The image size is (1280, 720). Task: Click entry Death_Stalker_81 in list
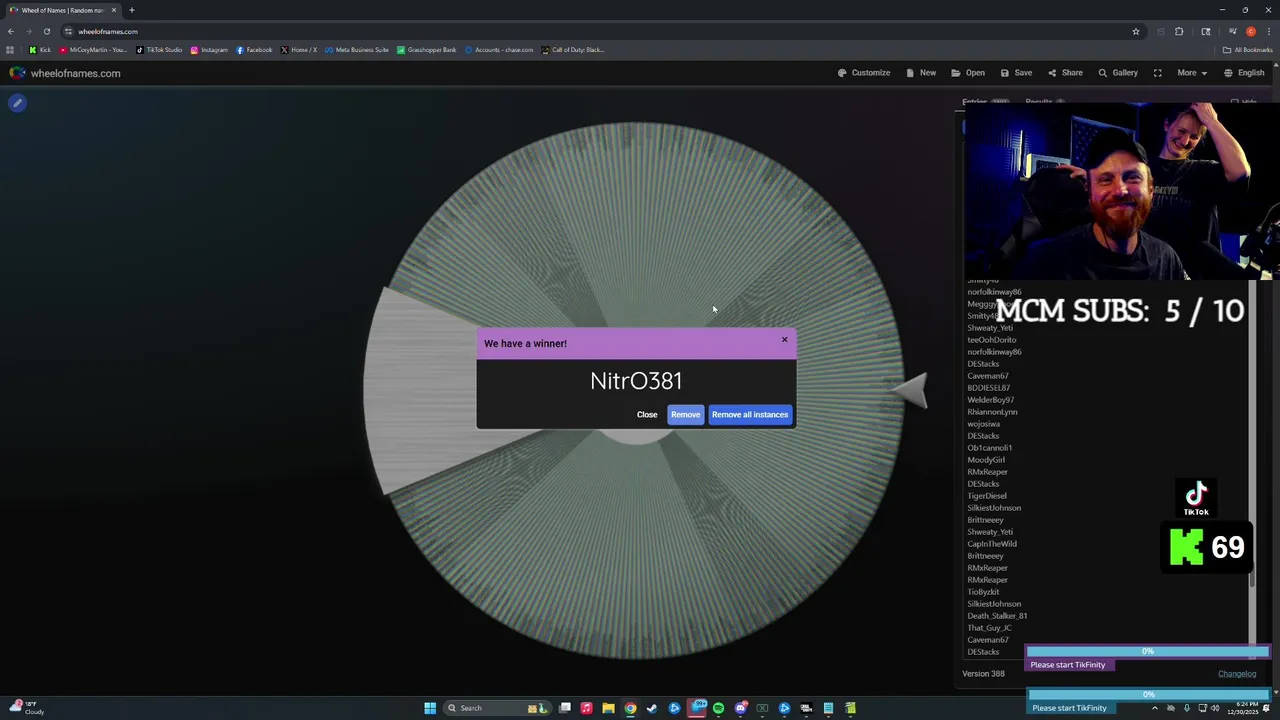997,616
